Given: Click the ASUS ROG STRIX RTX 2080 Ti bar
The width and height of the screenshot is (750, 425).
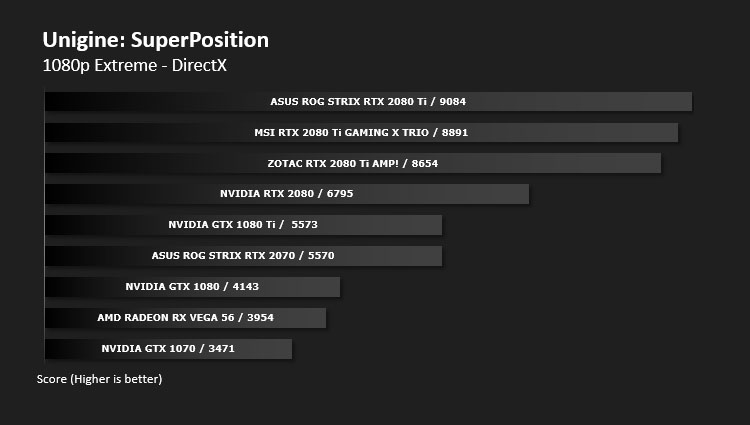Looking at the screenshot, I should (368, 101).
